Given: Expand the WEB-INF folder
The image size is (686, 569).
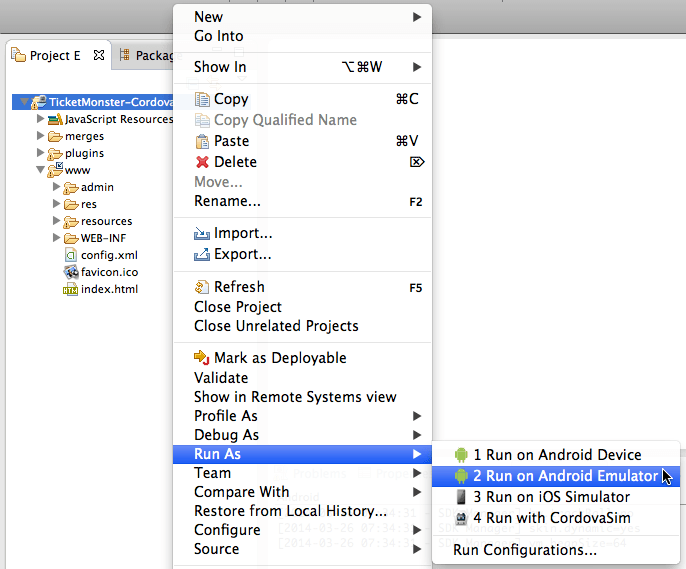Looking at the screenshot, I should 57,238.
